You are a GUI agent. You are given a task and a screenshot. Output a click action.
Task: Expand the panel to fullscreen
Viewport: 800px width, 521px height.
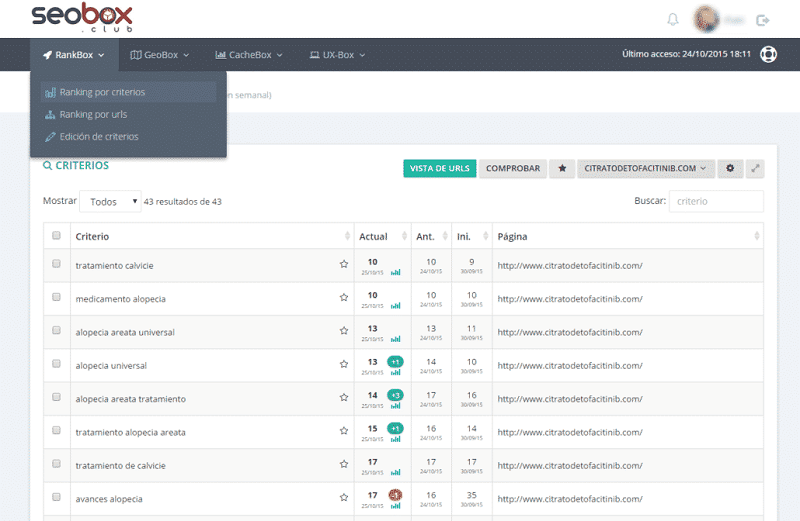tap(755, 168)
